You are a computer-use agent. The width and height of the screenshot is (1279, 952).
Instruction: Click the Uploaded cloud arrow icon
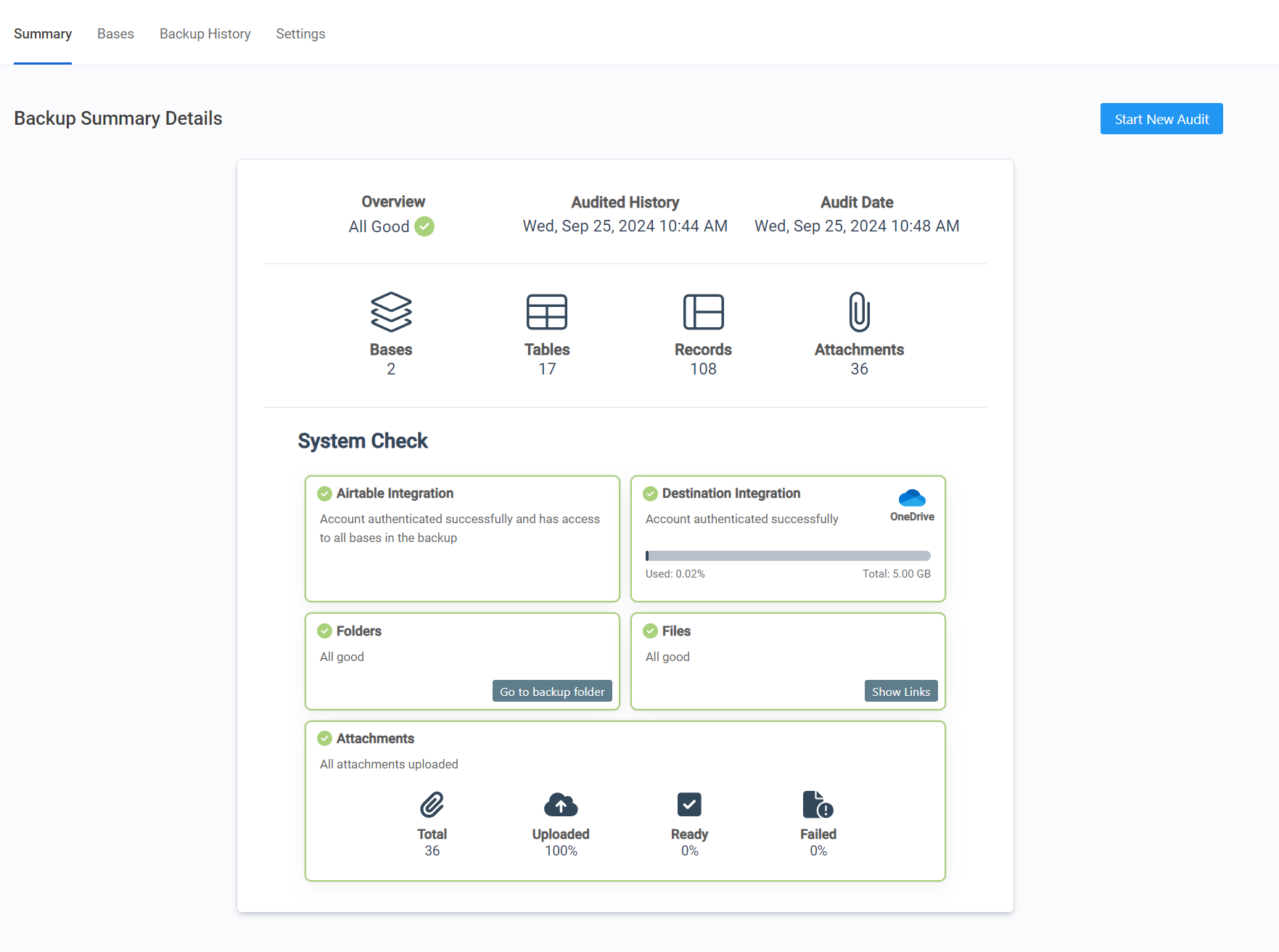tap(561, 805)
